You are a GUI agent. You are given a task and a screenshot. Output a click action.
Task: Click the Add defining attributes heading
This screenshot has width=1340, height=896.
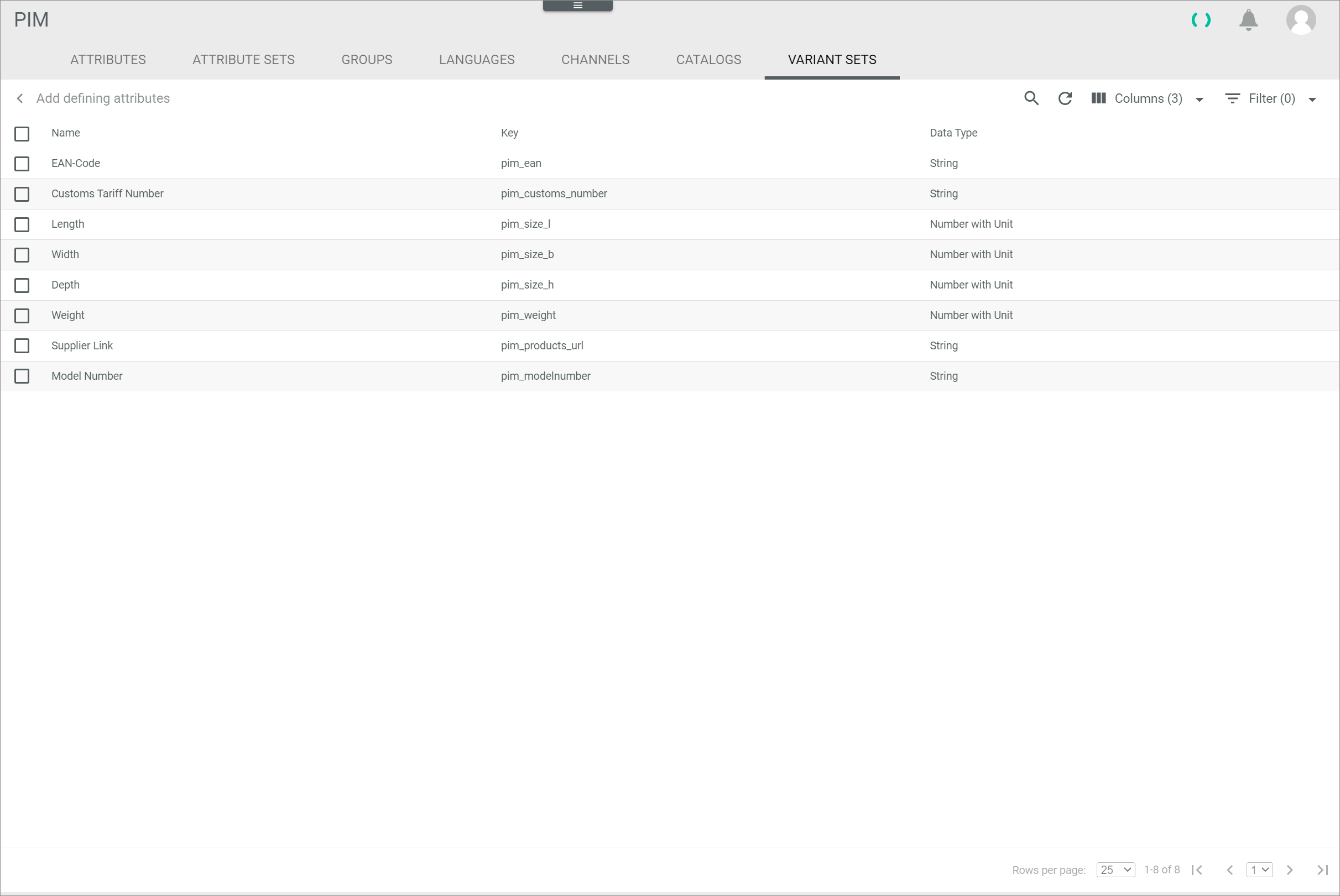[103, 98]
